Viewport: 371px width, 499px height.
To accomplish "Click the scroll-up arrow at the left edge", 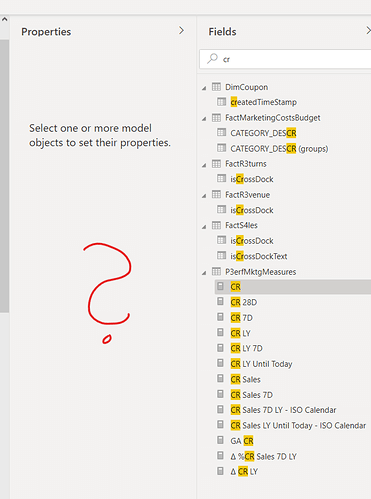I will (x=4, y=19).
